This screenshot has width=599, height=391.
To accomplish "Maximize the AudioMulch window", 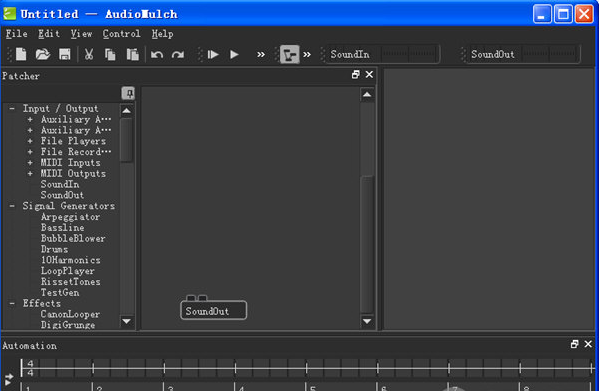I will pyautogui.click(x=563, y=14).
